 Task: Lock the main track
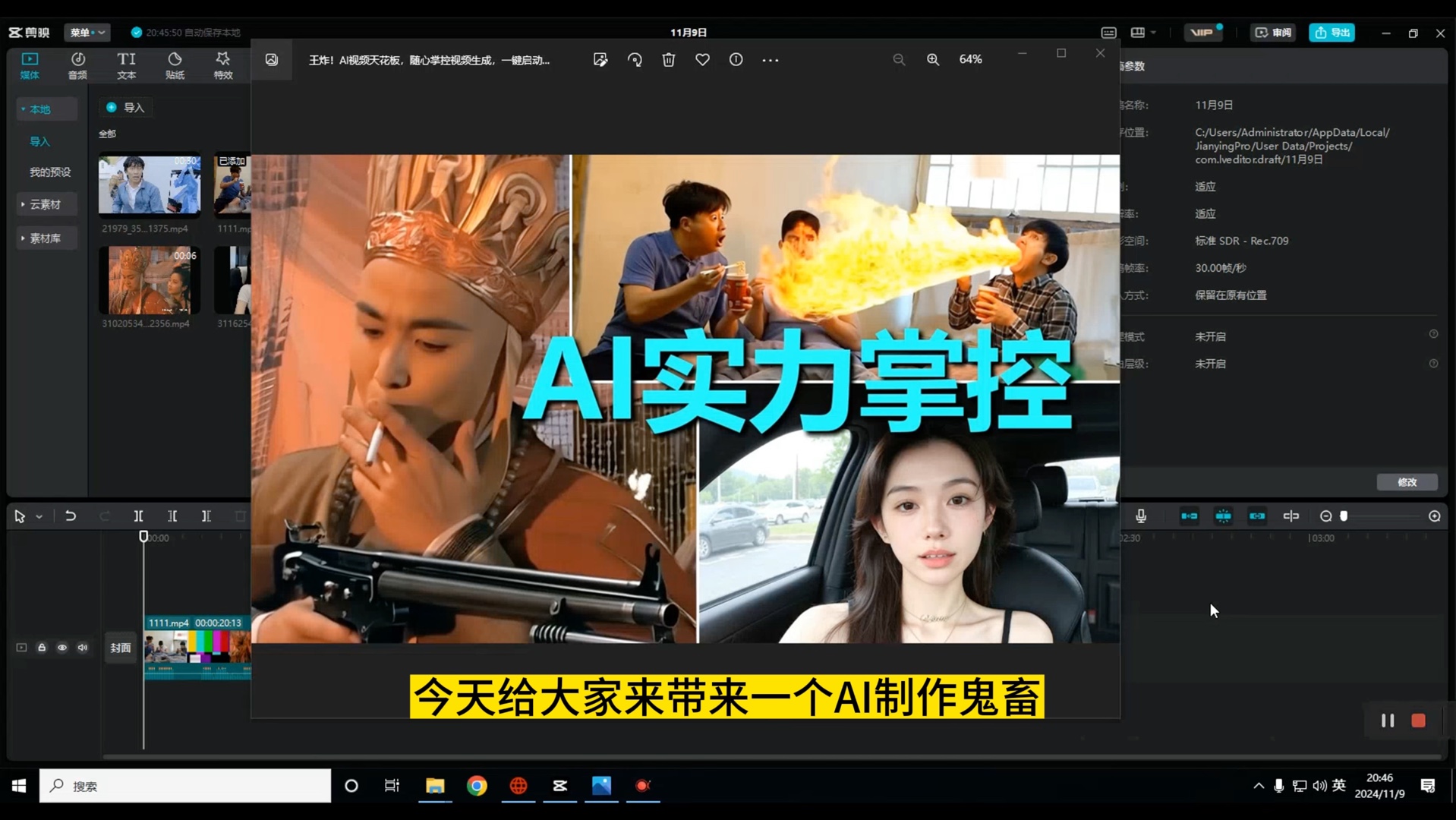tap(42, 648)
